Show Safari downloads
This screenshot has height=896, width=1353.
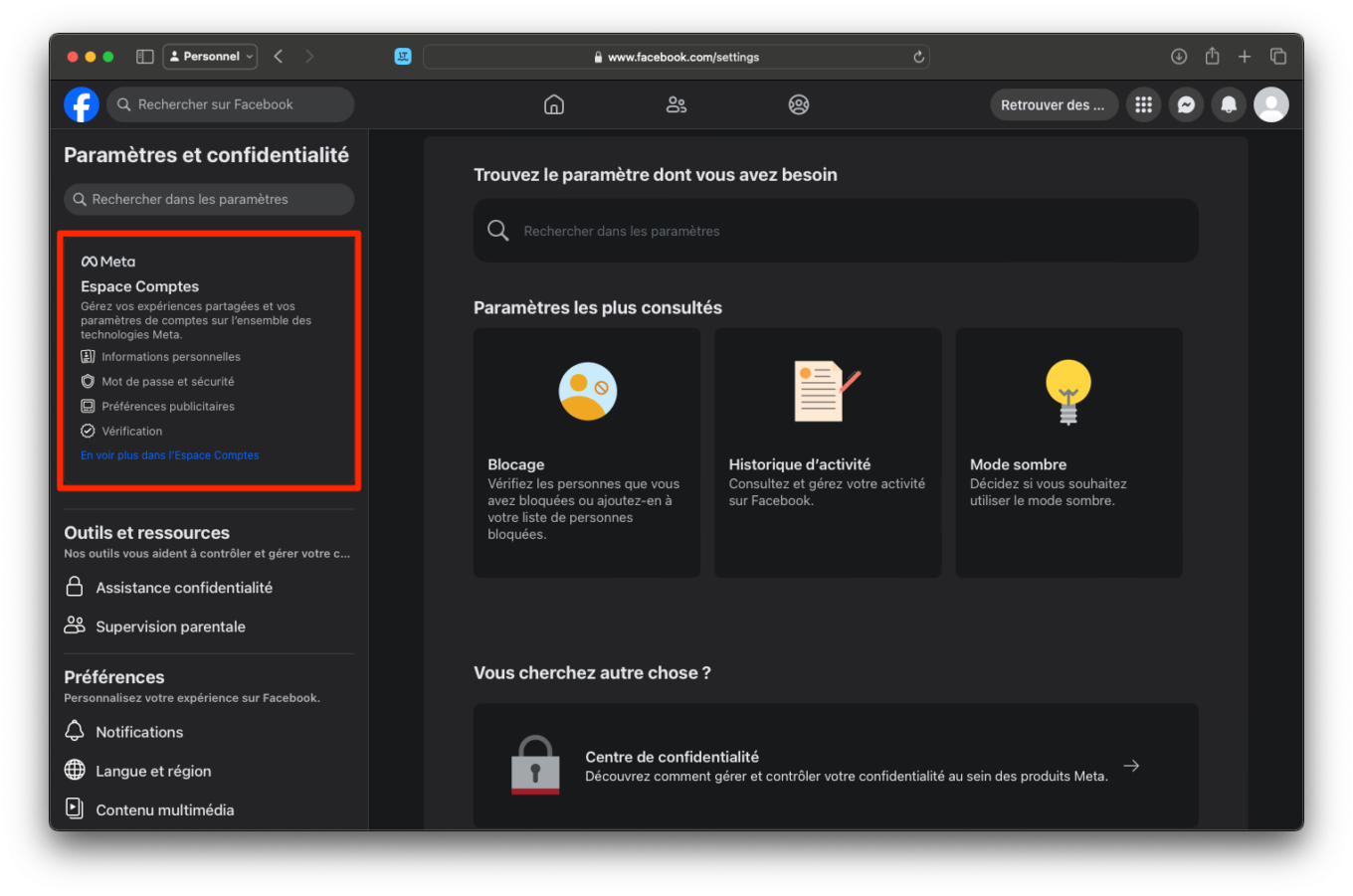(1179, 57)
